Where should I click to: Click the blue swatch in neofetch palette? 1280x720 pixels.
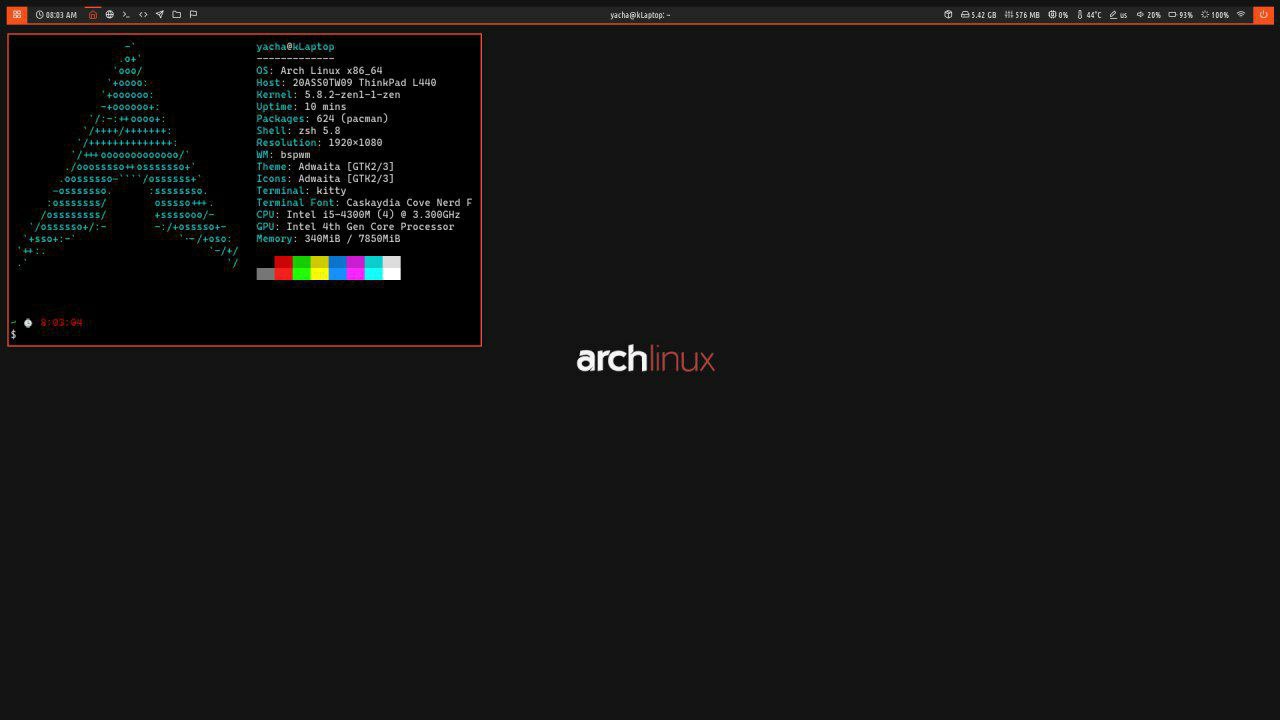[337, 268]
